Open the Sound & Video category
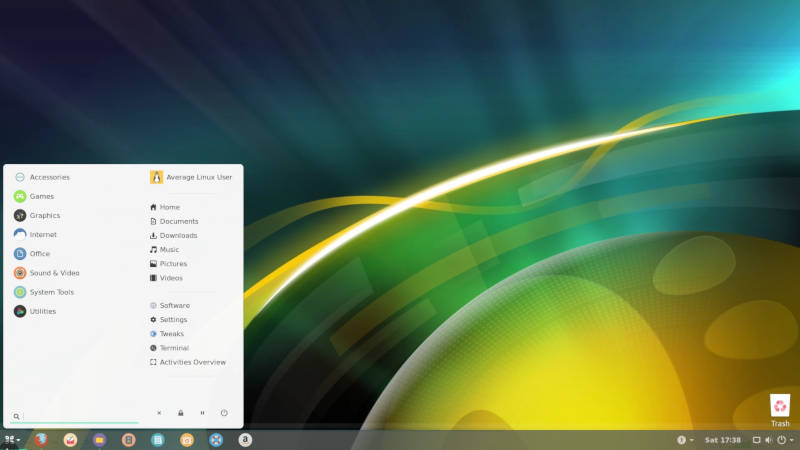Image resolution: width=800 pixels, height=450 pixels. (46, 273)
